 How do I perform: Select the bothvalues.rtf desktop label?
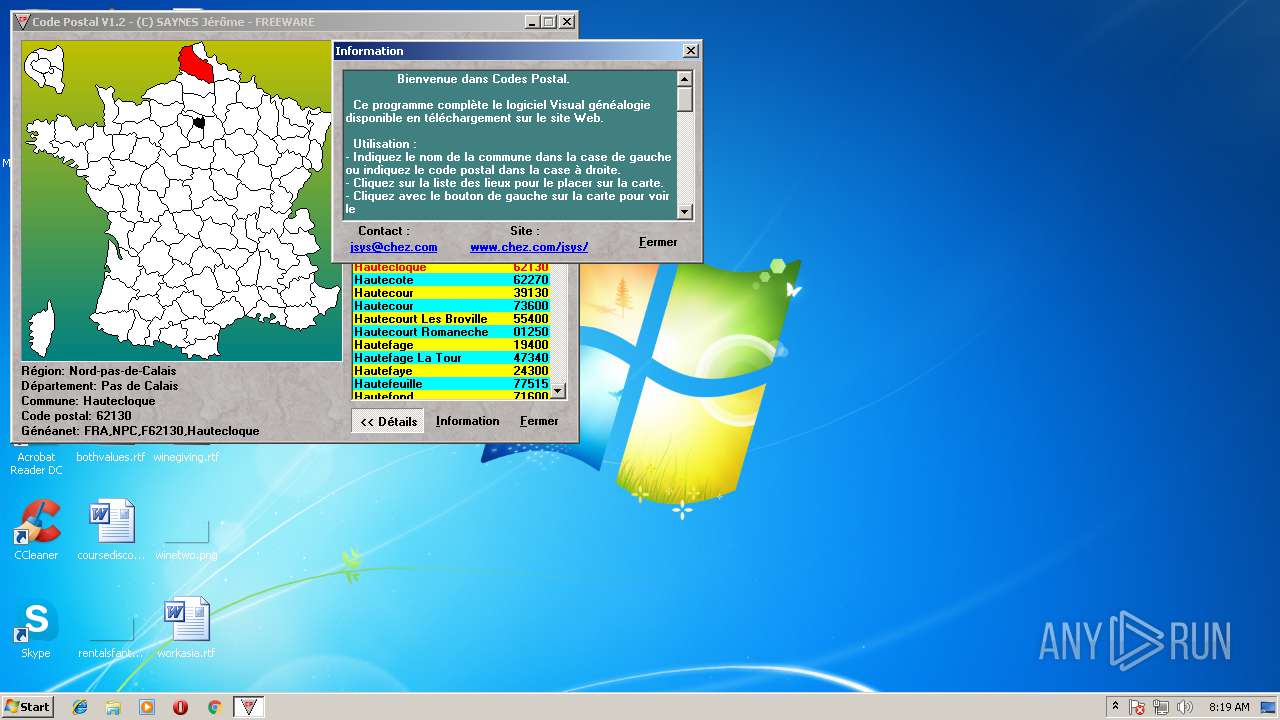(111, 457)
